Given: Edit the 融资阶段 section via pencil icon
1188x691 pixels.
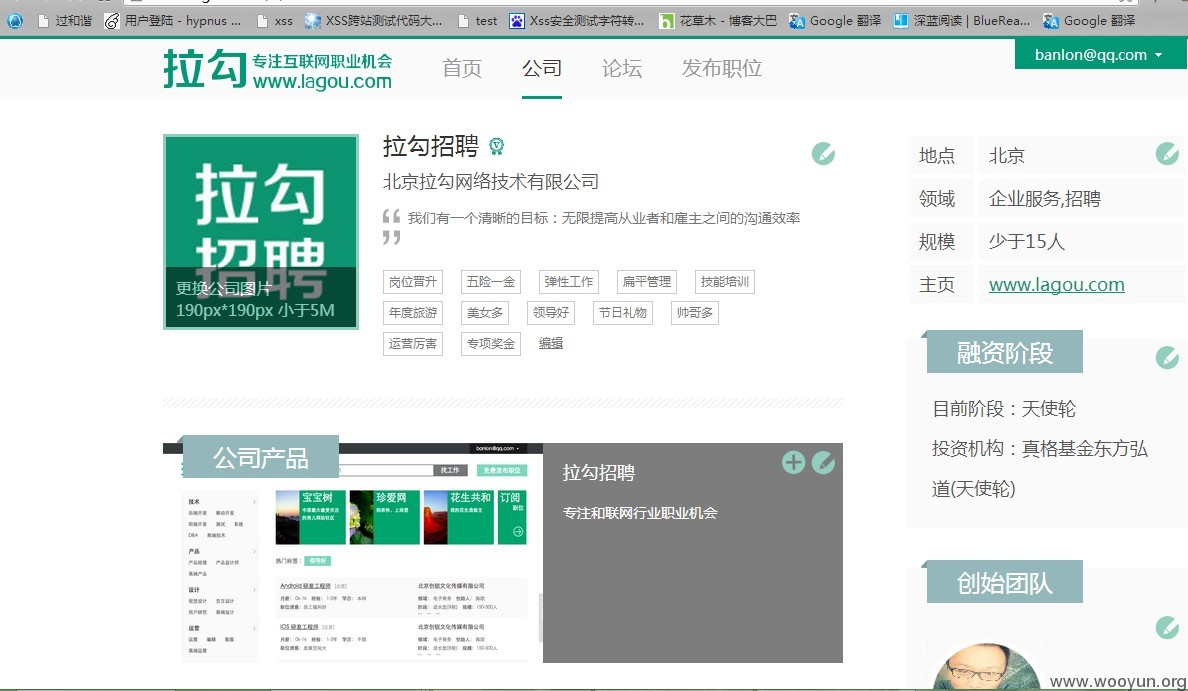Looking at the screenshot, I should (x=1167, y=357).
